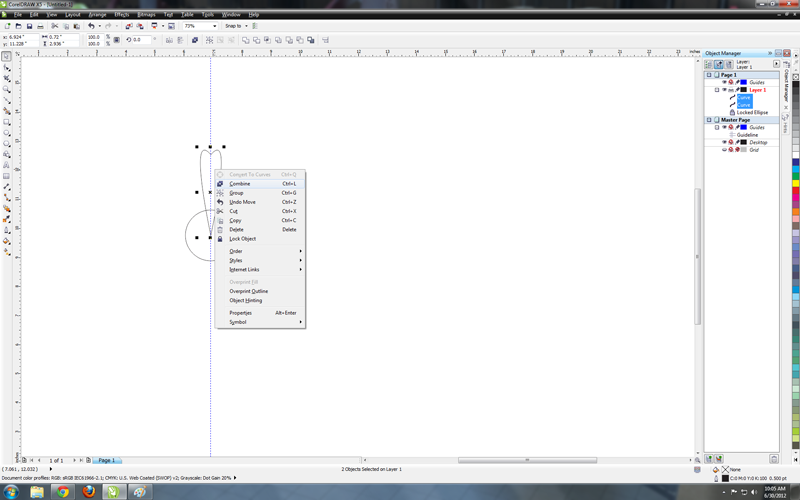Select the Outline pen tool
Viewport: 800px width, 500px height.
[7, 231]
